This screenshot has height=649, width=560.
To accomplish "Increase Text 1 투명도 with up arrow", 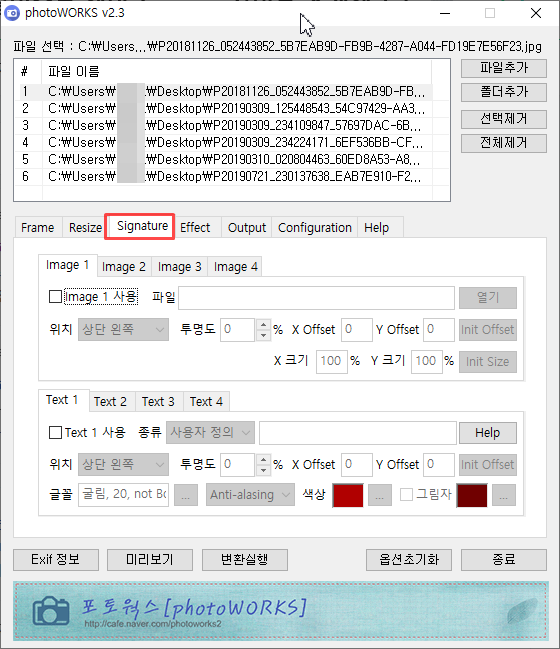I will pyautogui.click(x=263, y=459).
